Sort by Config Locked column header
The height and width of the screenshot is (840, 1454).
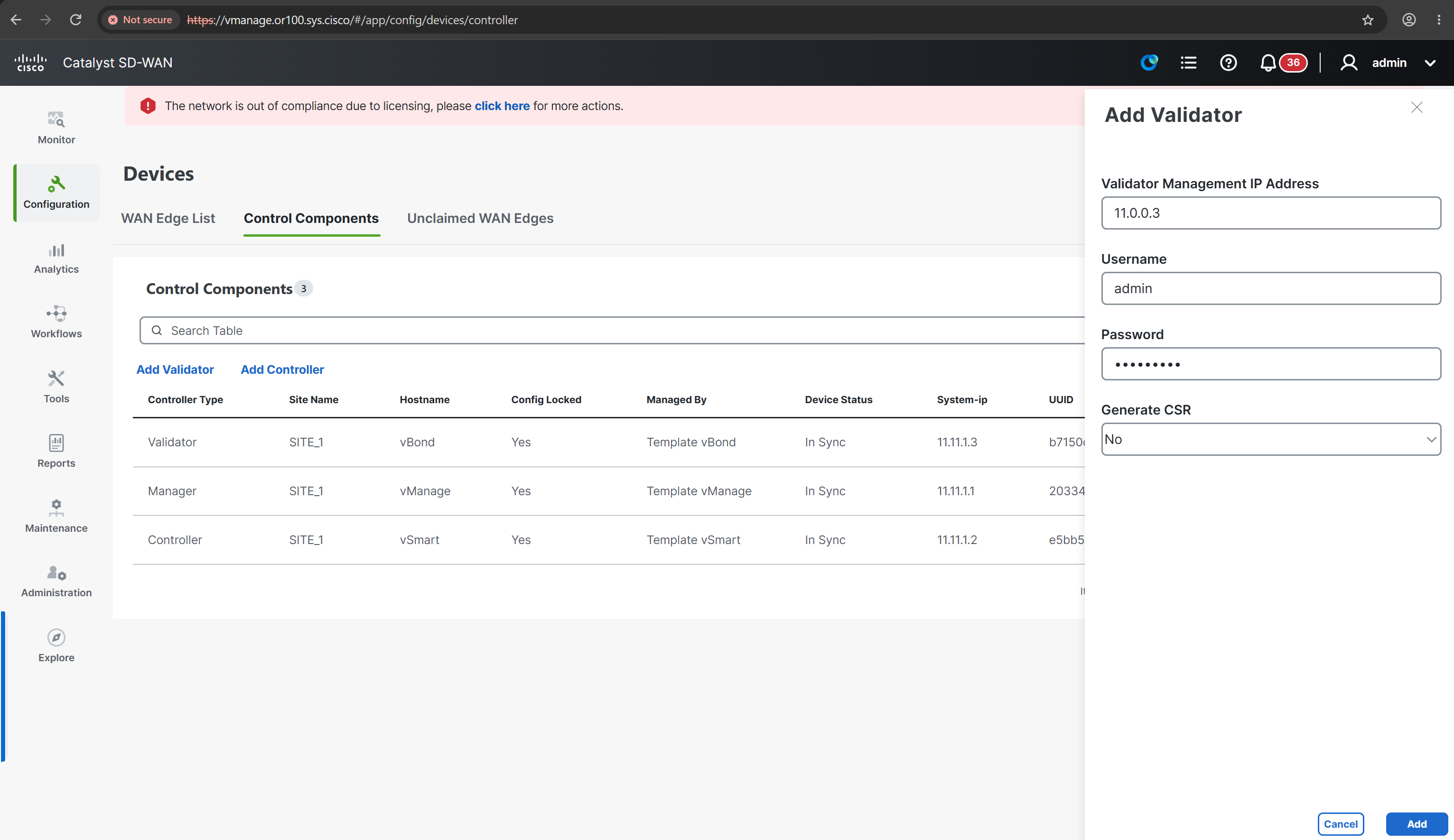point(546,399)
